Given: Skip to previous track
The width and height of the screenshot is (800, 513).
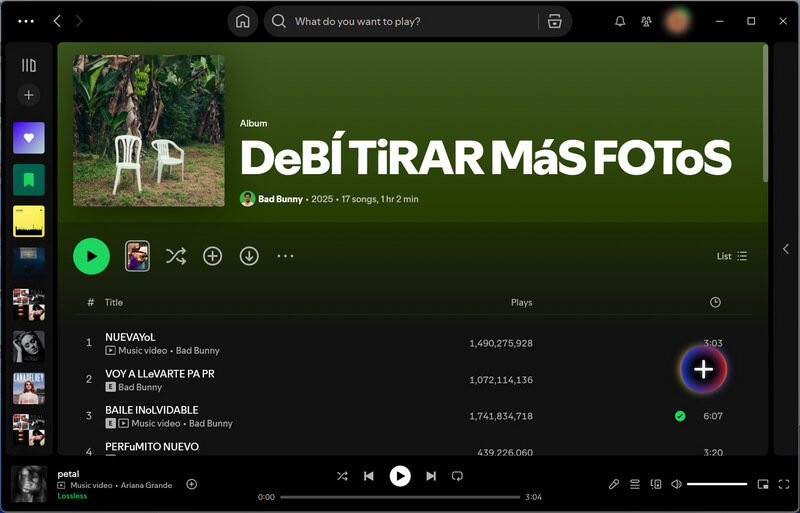Looking at the screenshot, I should tap(368, 476).
